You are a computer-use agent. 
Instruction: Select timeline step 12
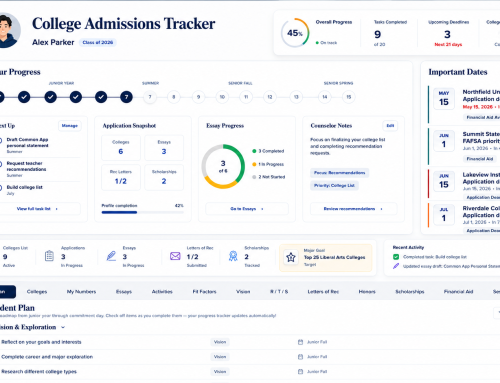click(x=270, y=97)
